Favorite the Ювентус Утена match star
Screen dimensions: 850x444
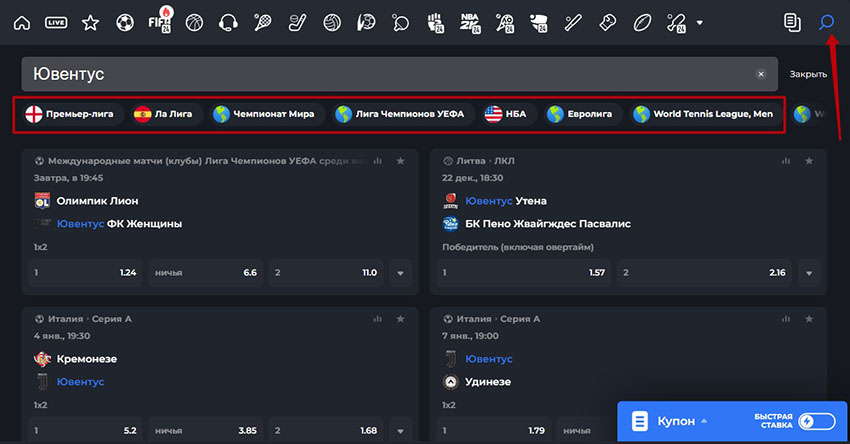tap(809, 161)
